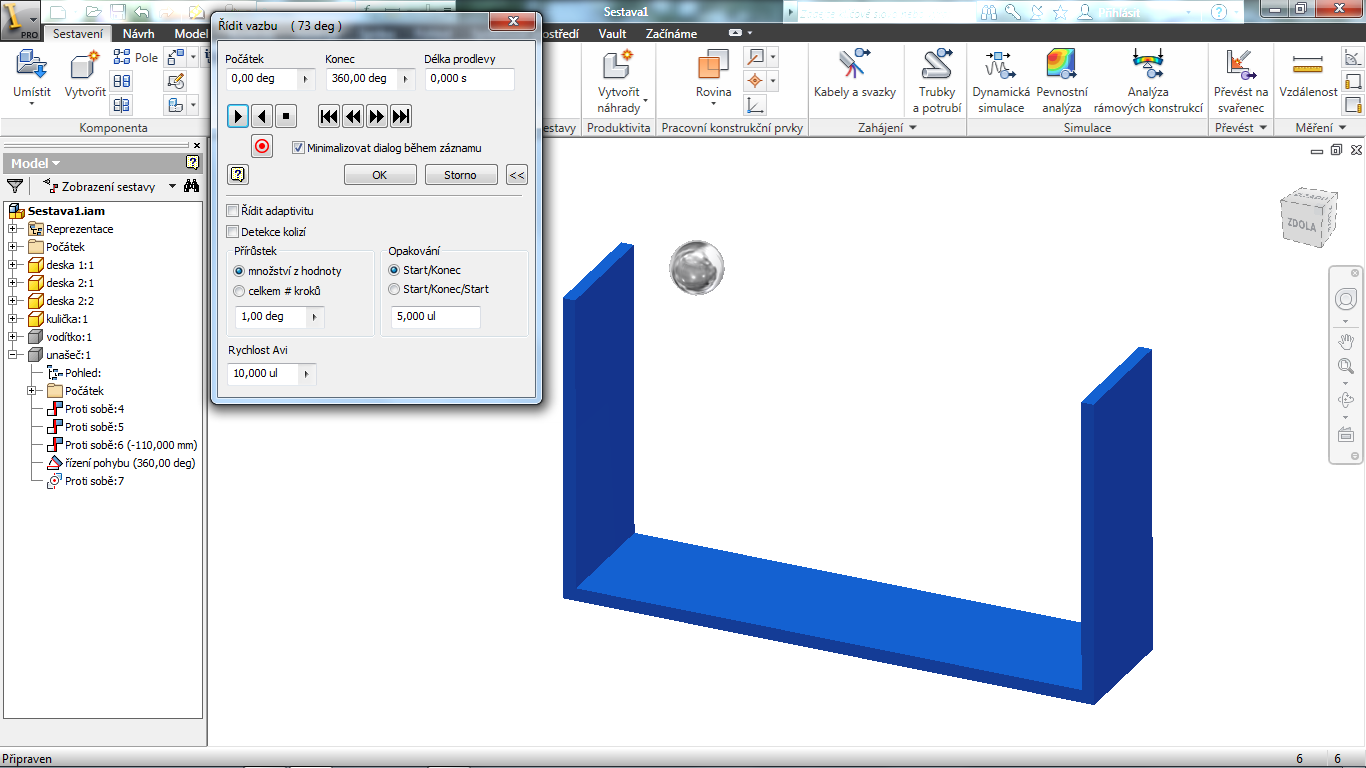Image resolution: width=1366 pixels, height=768 pixels.
Task: Select the kulička:1 component
Action: coord(59,319)
